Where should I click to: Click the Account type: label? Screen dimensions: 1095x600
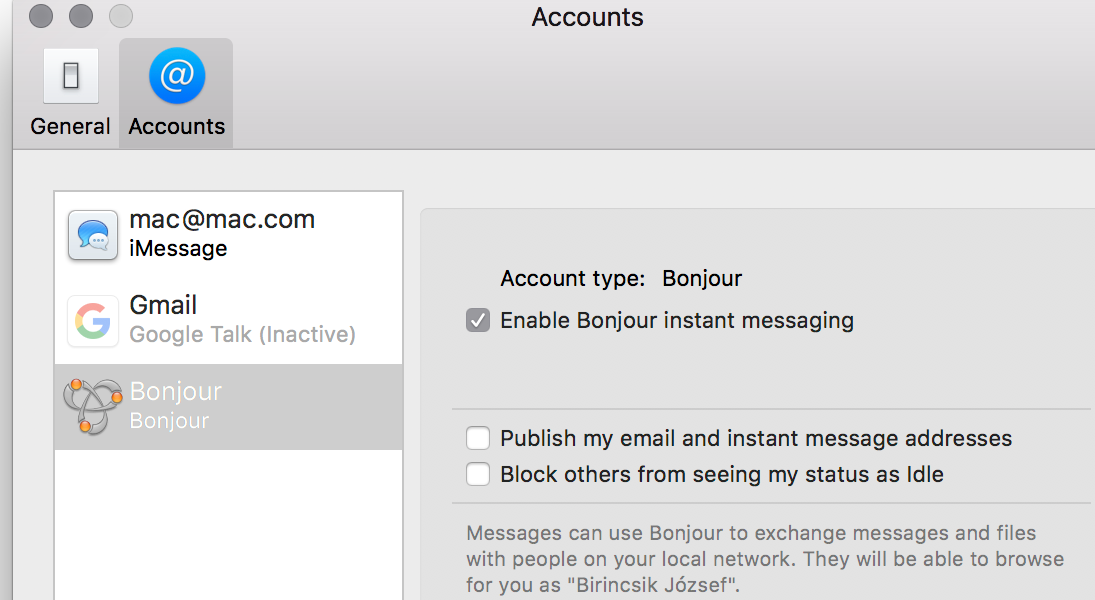(573, 279)
